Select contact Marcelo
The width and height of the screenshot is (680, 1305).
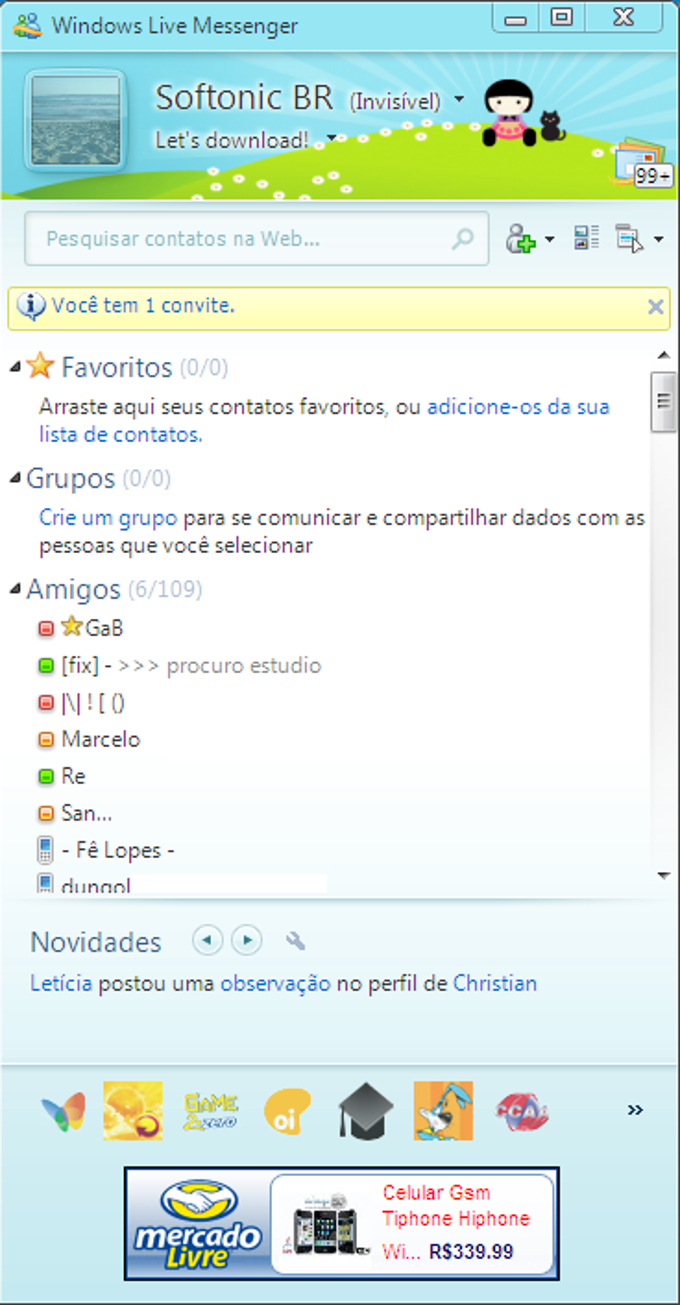click(101, 740)
